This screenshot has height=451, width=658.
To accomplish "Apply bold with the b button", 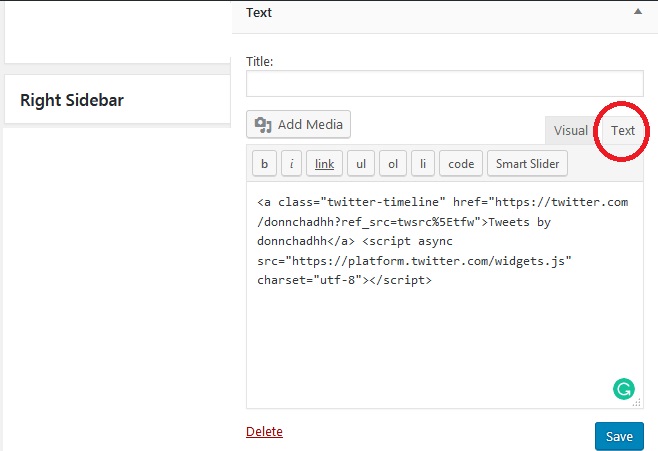I will click(x=264, y=163).
